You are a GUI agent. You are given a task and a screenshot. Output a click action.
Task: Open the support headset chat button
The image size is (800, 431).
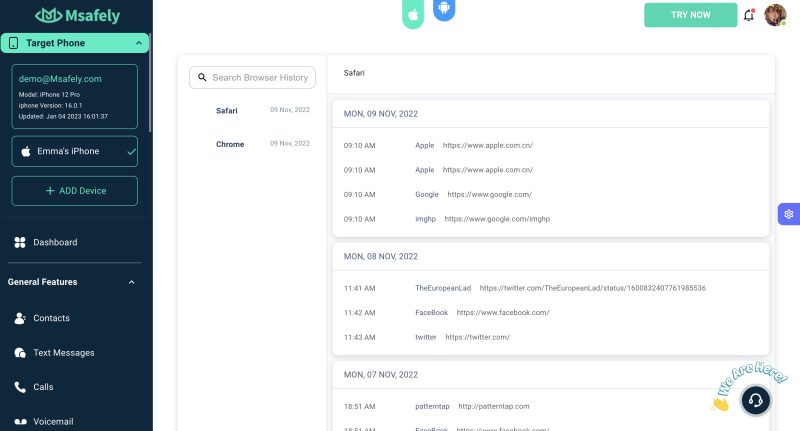click(756, 400)
